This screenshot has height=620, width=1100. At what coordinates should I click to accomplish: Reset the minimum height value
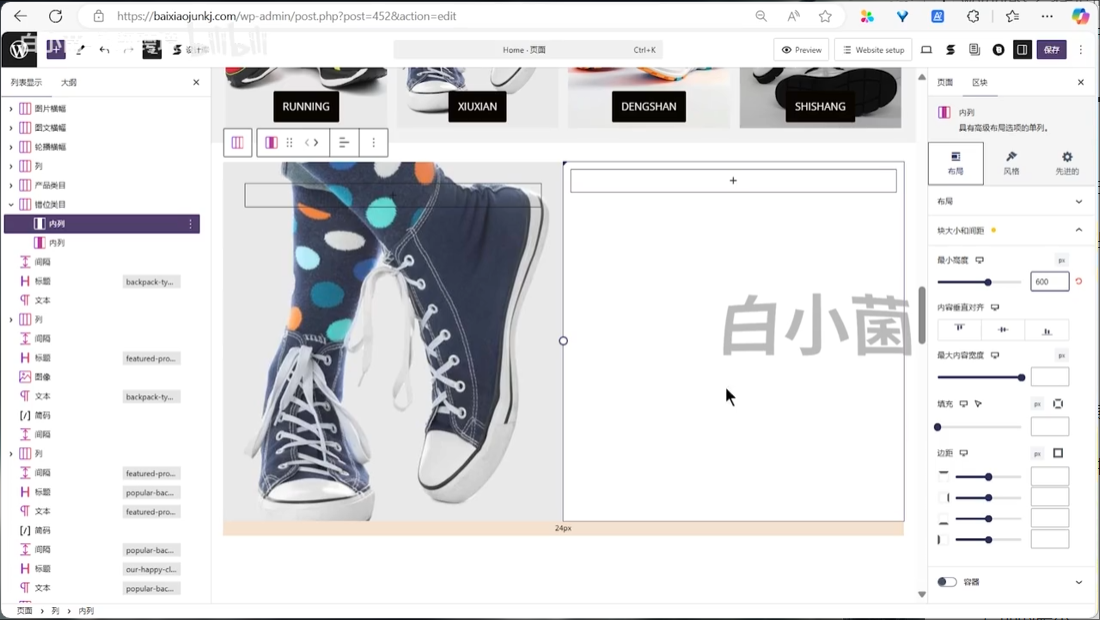(x=1079, y=281)
